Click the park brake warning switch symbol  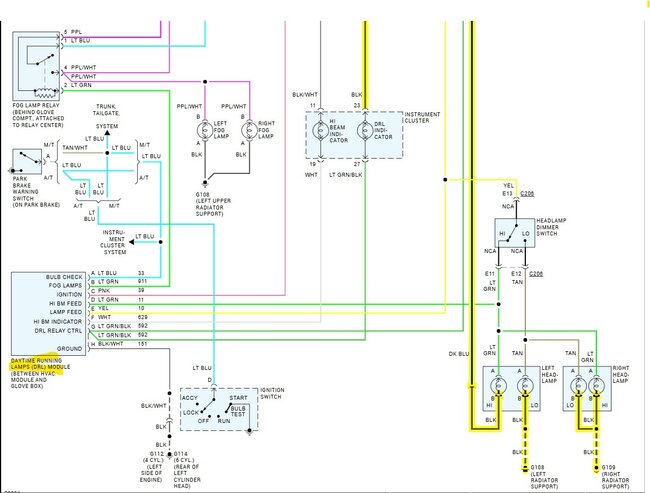click(x=27, y=161)
